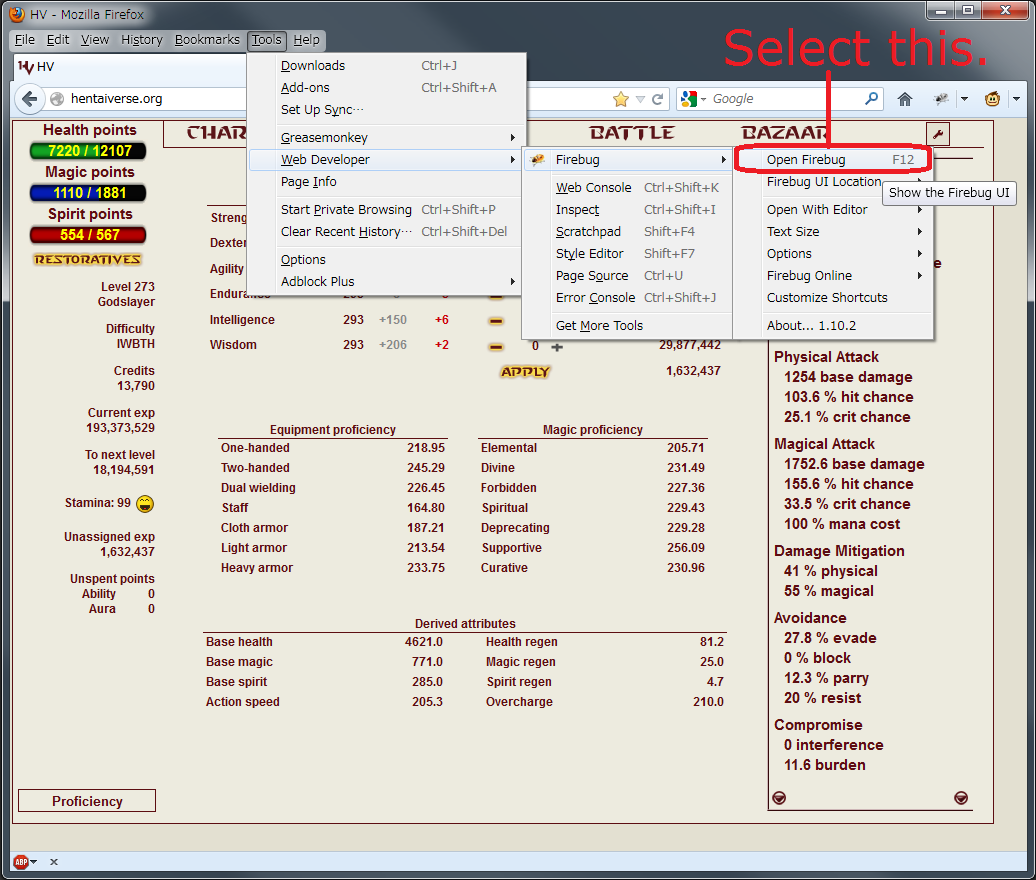
Task: Expand the Firebug Online submenu
Action: 920,275
